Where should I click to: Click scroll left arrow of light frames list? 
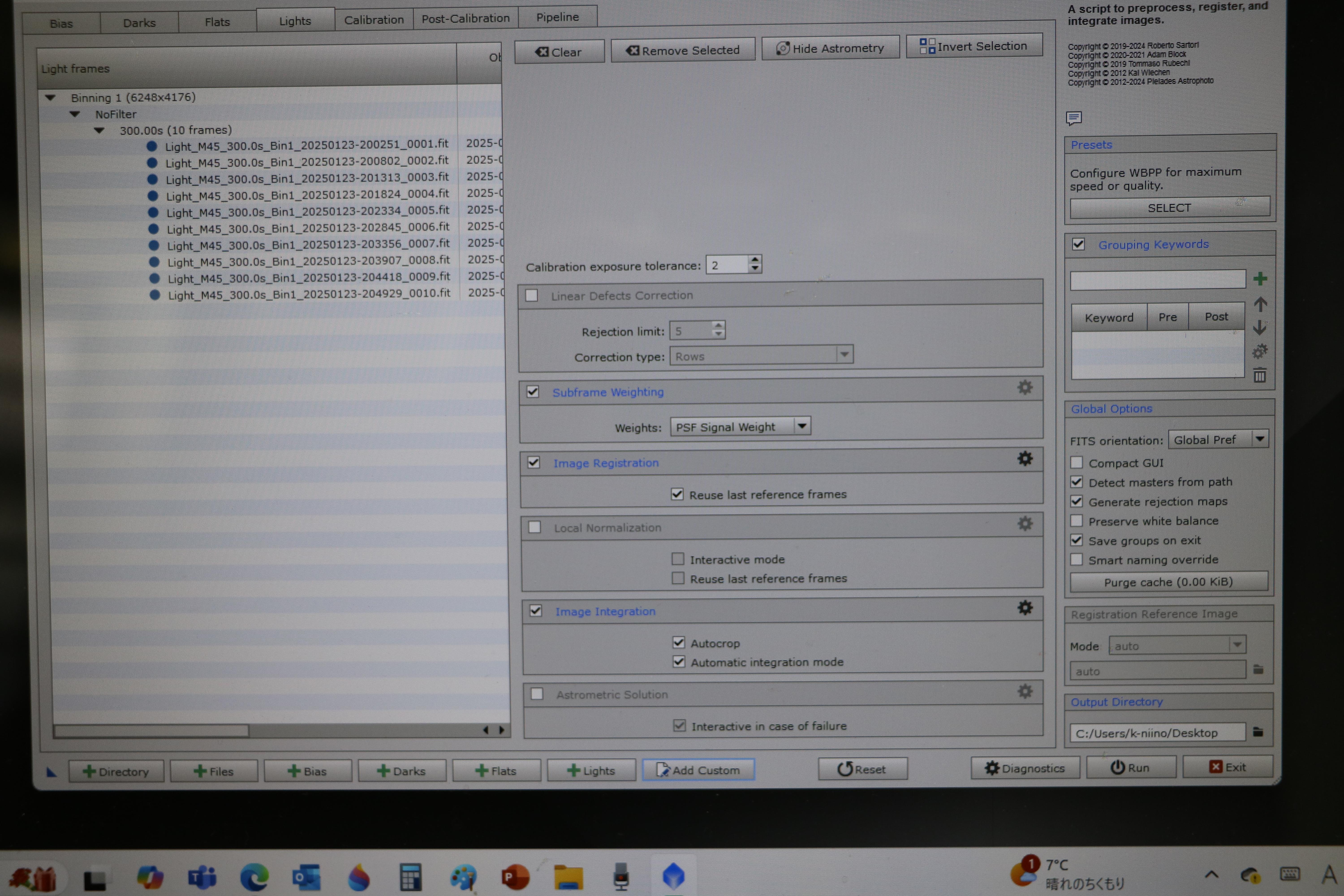coord(486,730)
